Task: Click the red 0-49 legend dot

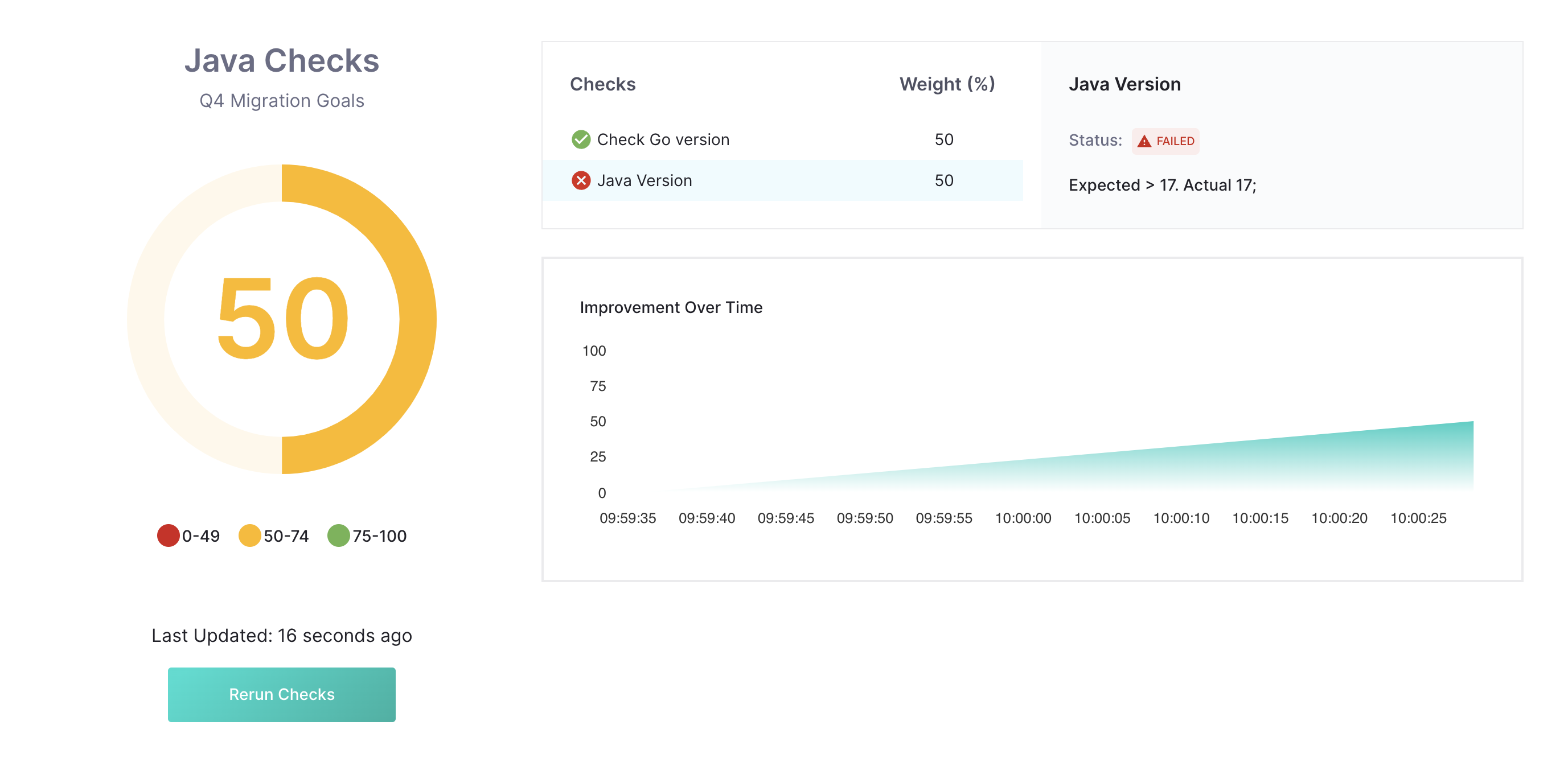Action: (x=168, y=535)
